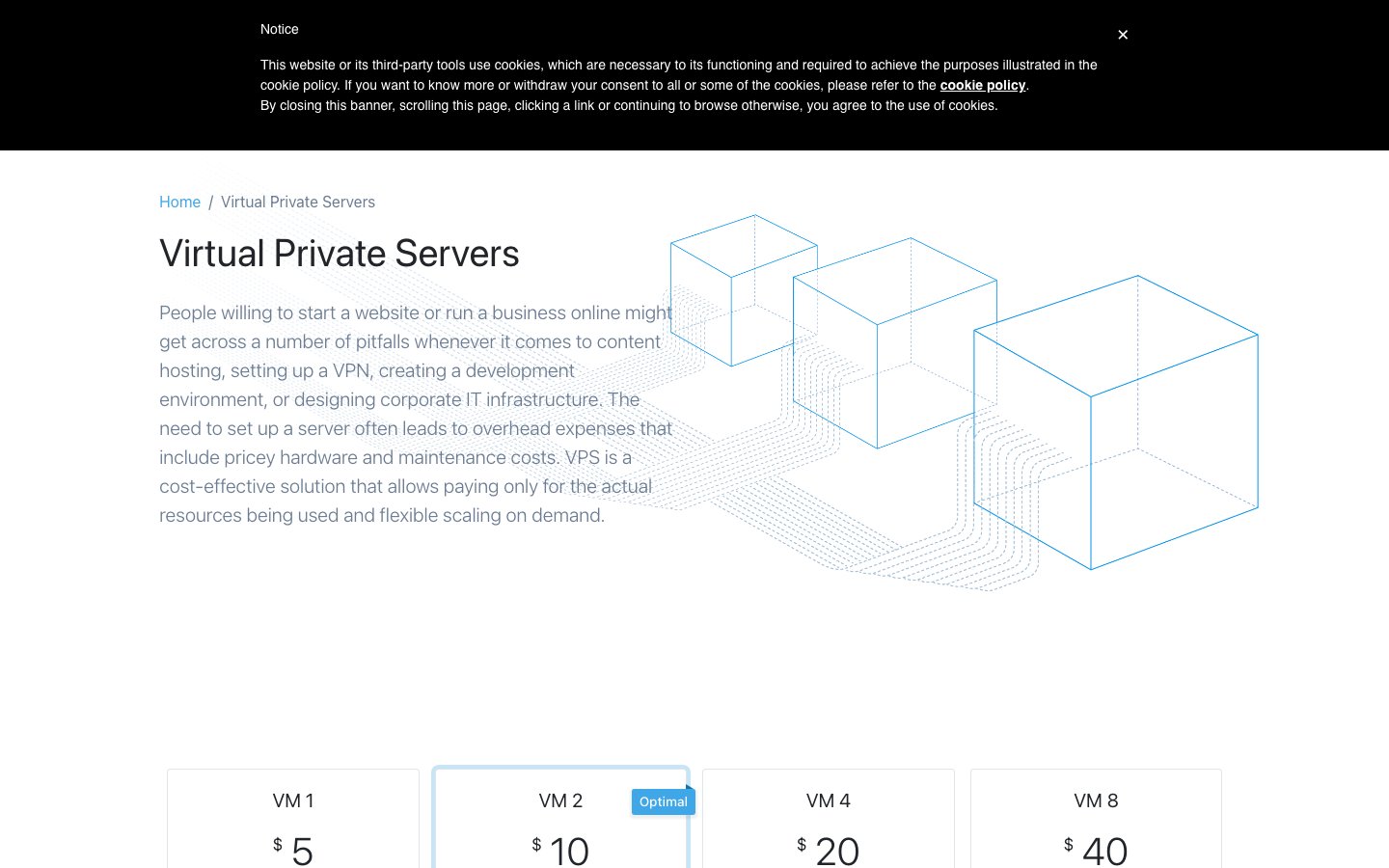This screenshot has width=1389, height=868.
Task: Click the $5 price on VM 1
Action: point(293,850)
